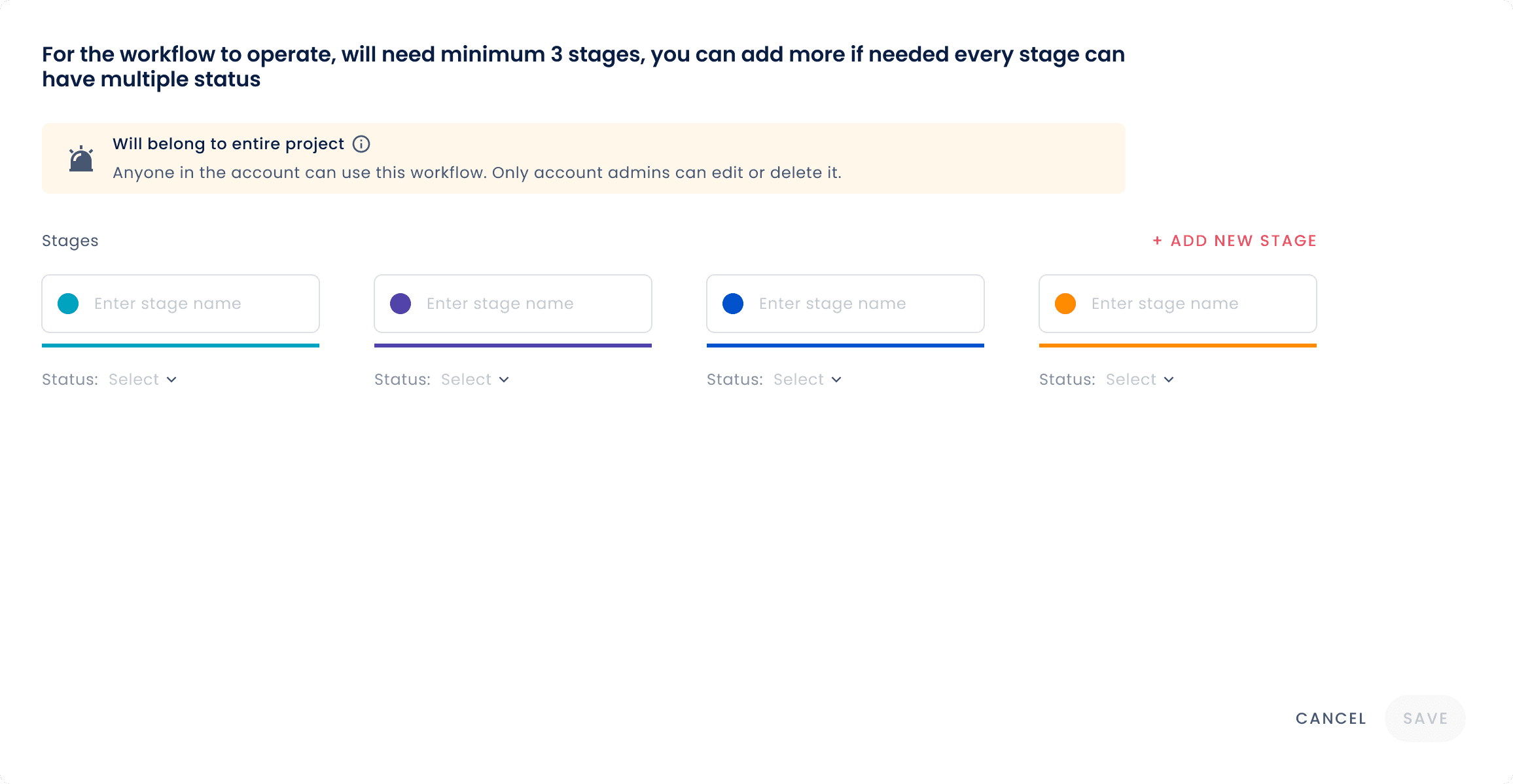Image resolution: width=1513 pixels, height=784 pixels.
Task: Click the plus icon before ADD NEW STAGE
Action: [1158, 241]
